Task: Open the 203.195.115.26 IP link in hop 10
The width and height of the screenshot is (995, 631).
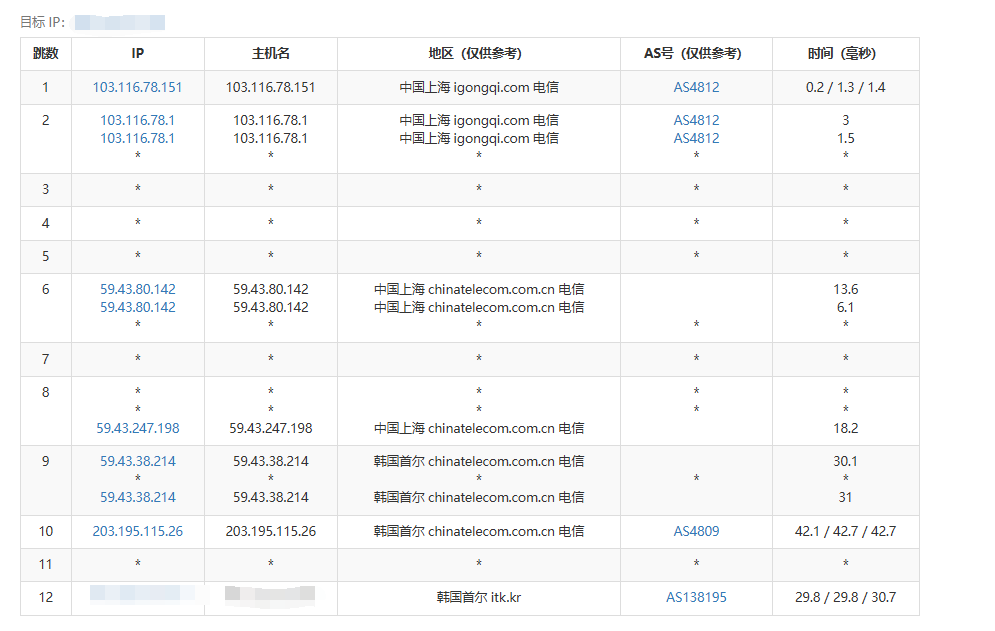Action: pyautogui.click(x=138, y=531)
